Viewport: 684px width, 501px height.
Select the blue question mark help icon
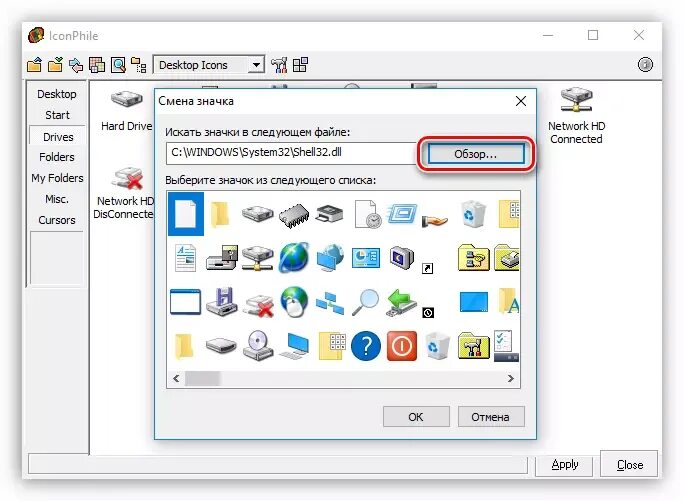366,346
